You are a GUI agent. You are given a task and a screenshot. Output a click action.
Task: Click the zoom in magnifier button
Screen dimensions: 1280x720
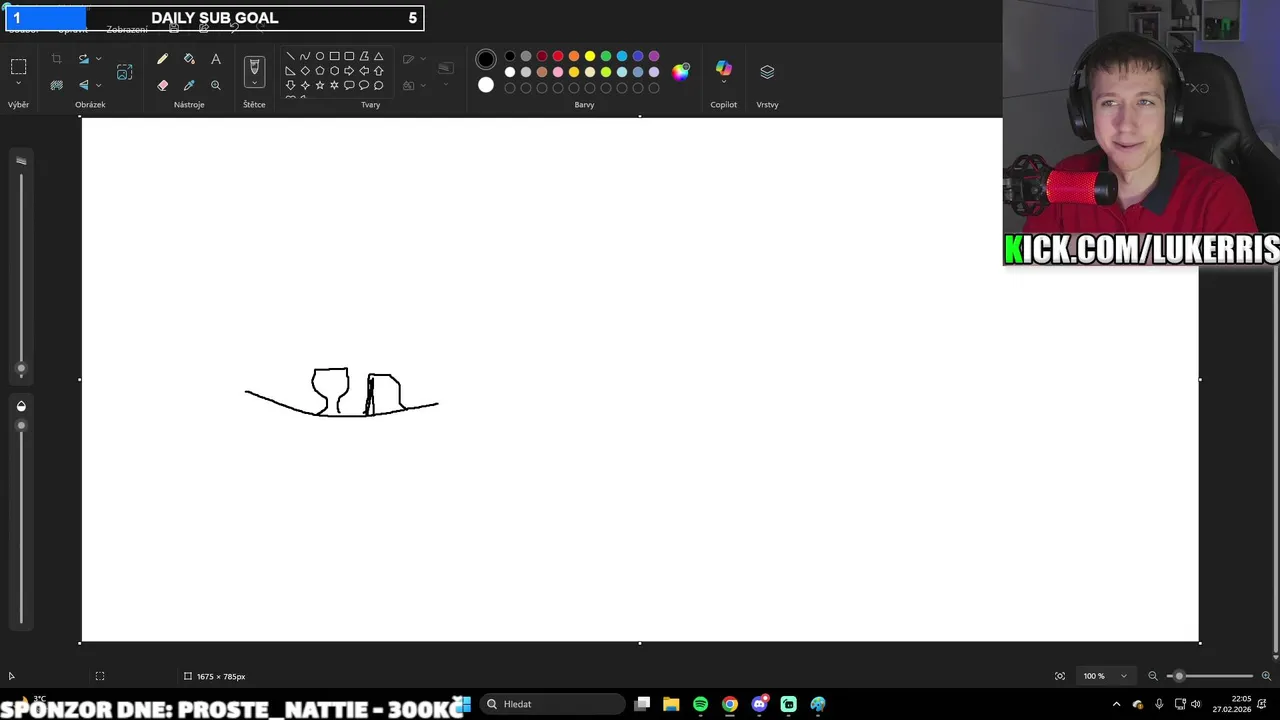pyautogui.click(x=1266, y=676)
